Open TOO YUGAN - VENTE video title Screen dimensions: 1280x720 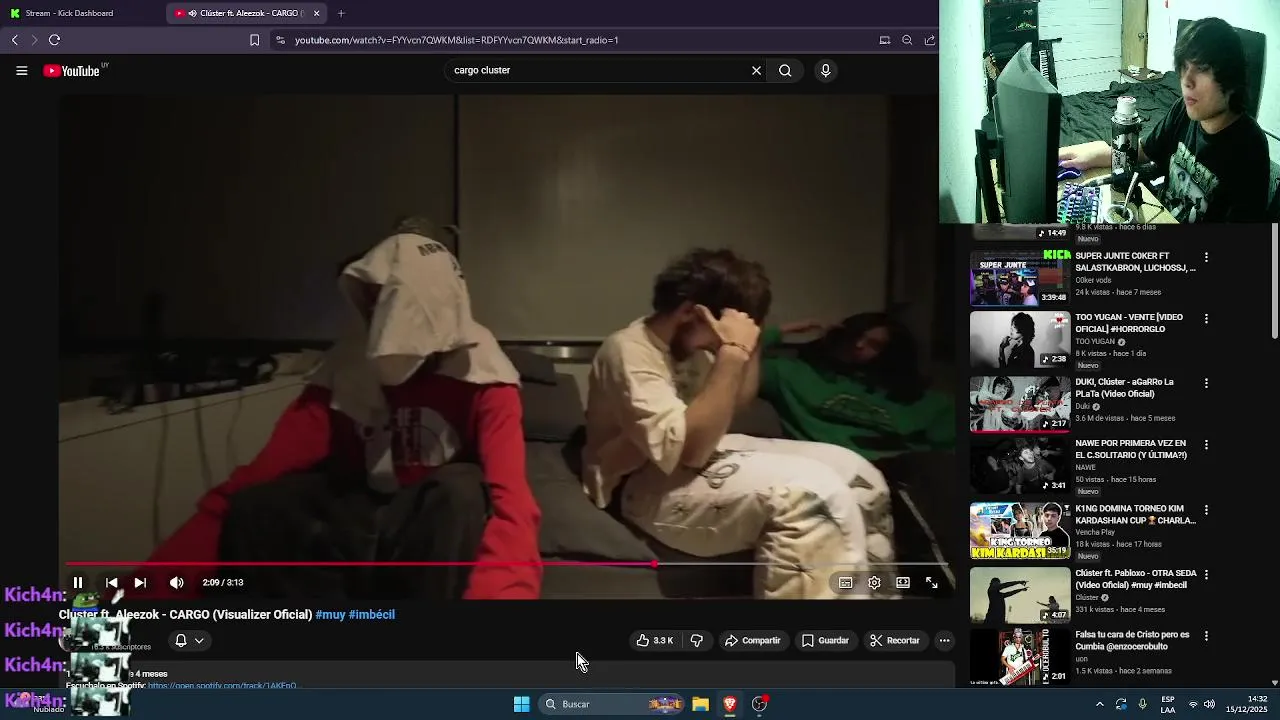click(1130, 323)
